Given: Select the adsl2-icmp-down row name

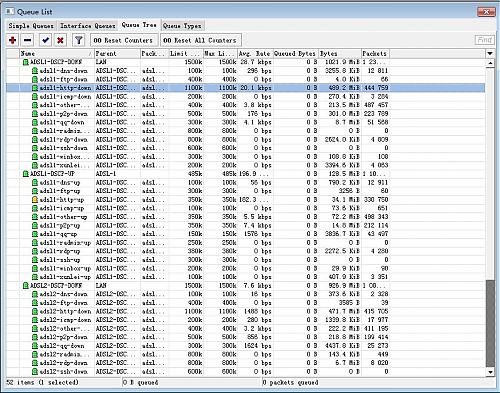Looking at the screenshot, I should pyautogui.click(x=65, y=320).
